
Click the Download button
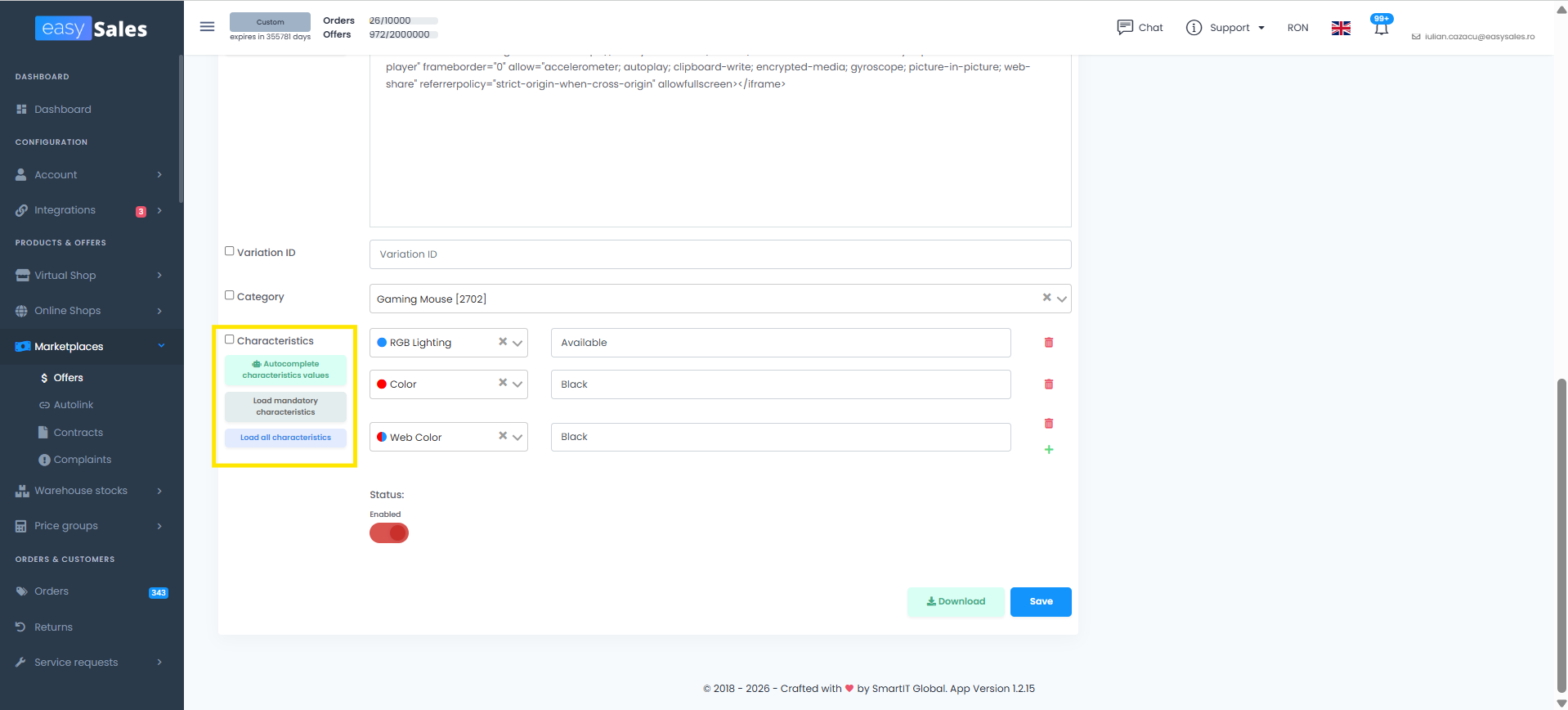click(956, 602)
